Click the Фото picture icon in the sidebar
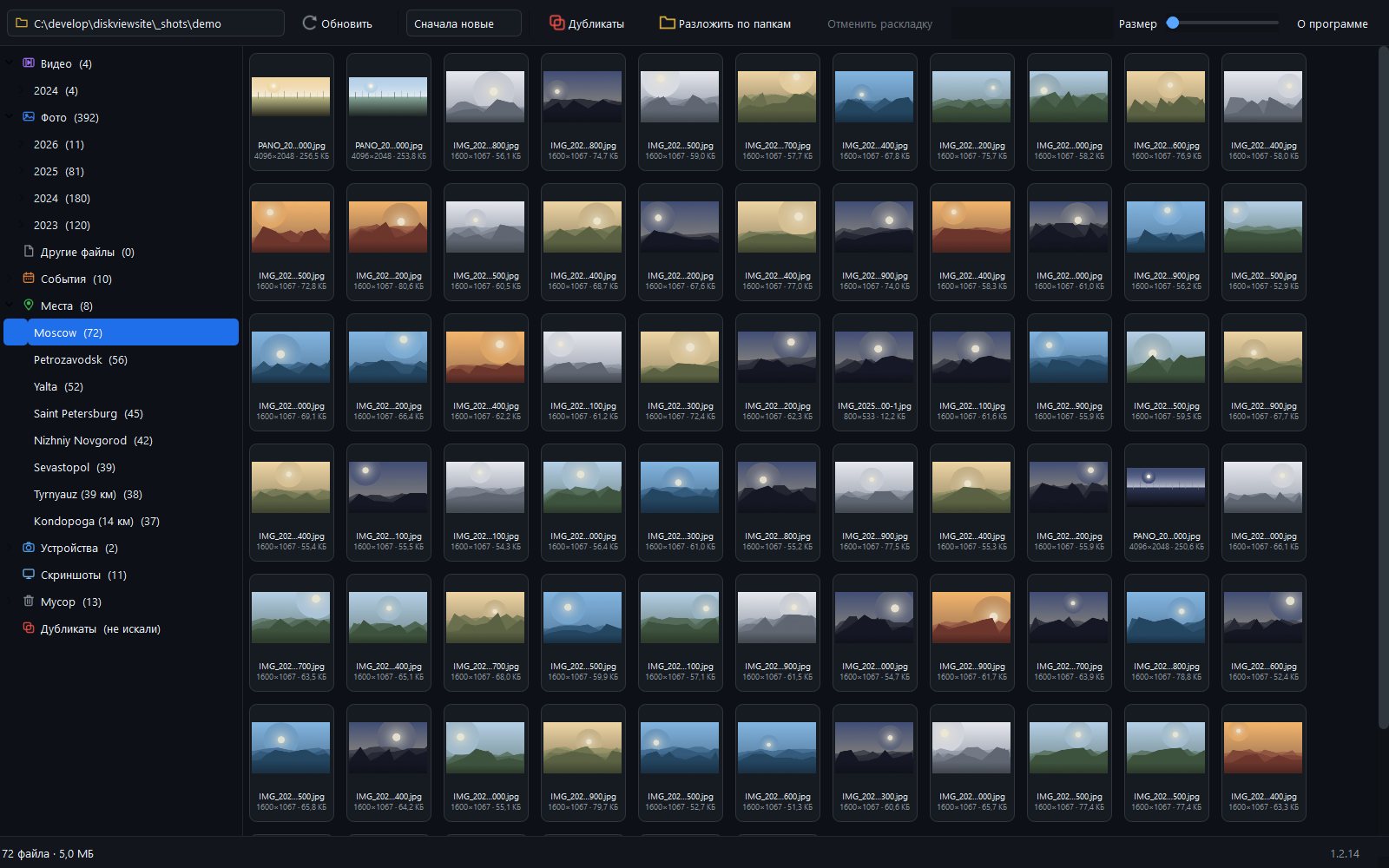This screenshot has width=1389, height=868. tap(29, 117)
